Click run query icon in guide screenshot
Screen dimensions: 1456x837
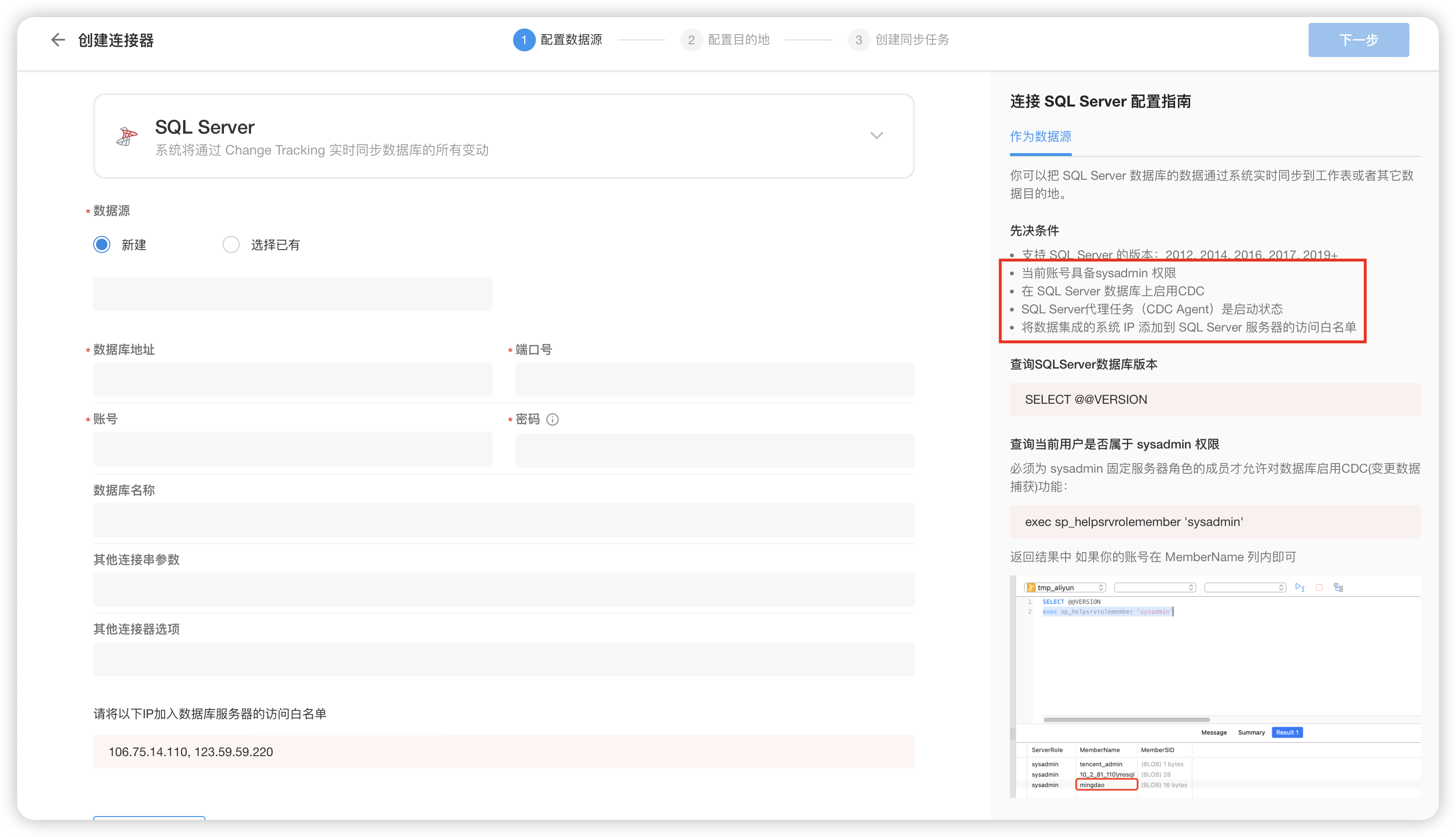coord(1299,587)
